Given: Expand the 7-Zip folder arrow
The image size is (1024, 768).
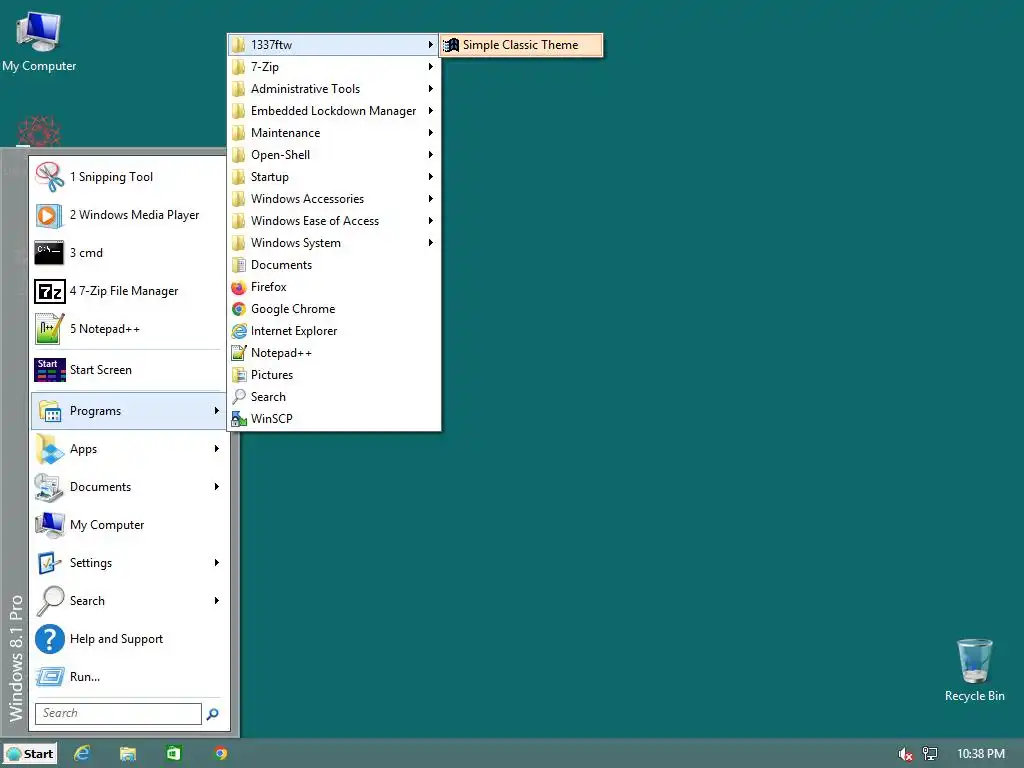Looking at the screenshot, I should pos(430,67).
